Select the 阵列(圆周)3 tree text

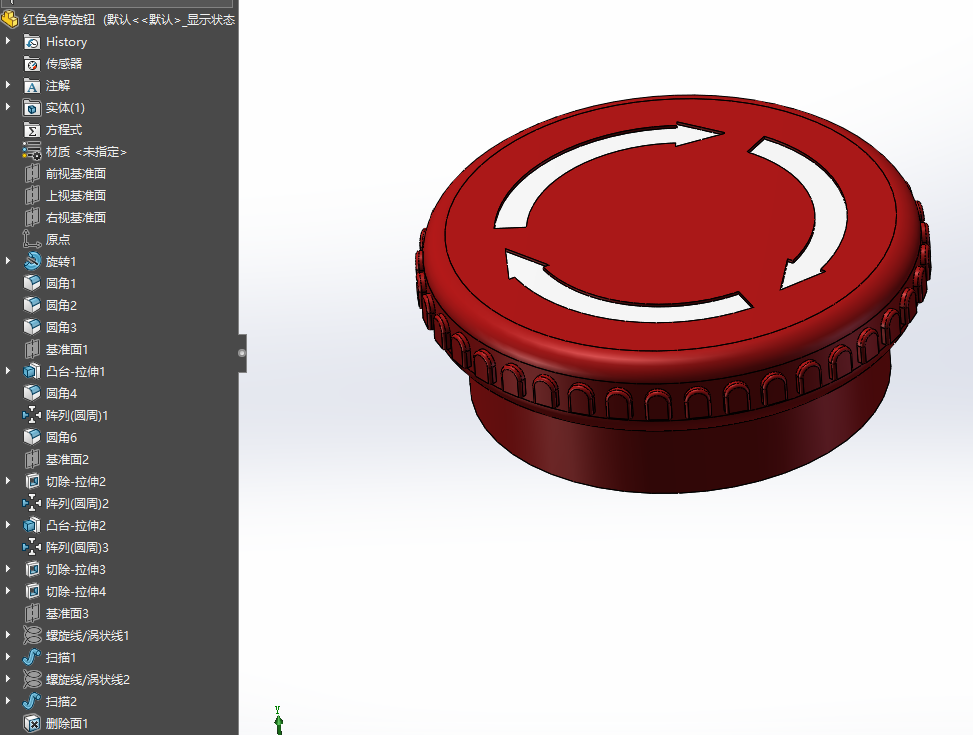tap(77, 548)
